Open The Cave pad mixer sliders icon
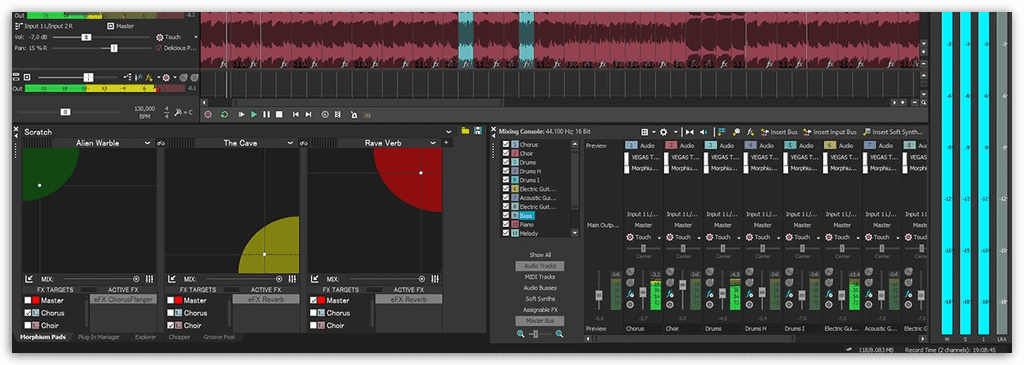 293,279
